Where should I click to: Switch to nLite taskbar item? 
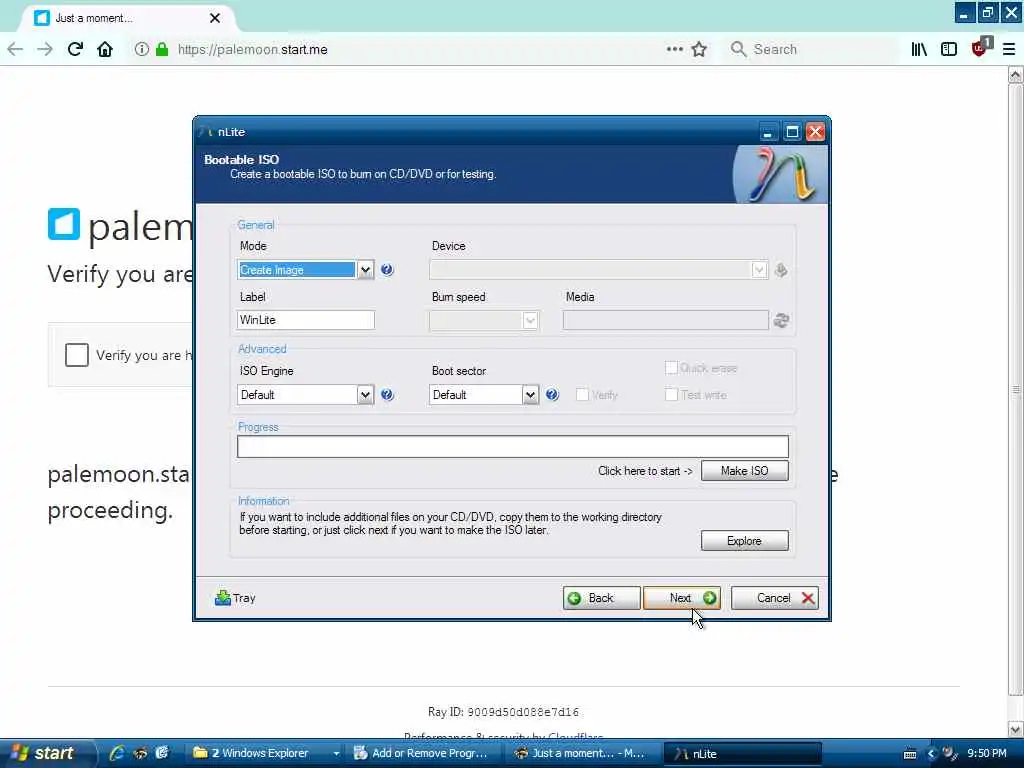[743, 753]
